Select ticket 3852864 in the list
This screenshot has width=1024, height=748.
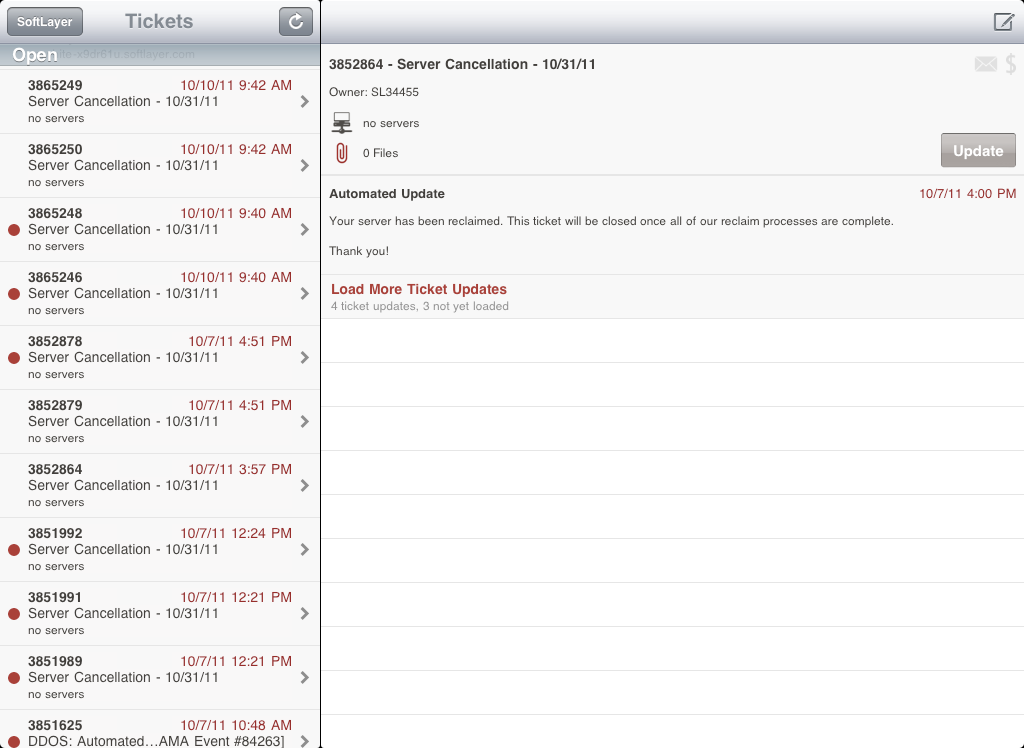tap(150, 486)
